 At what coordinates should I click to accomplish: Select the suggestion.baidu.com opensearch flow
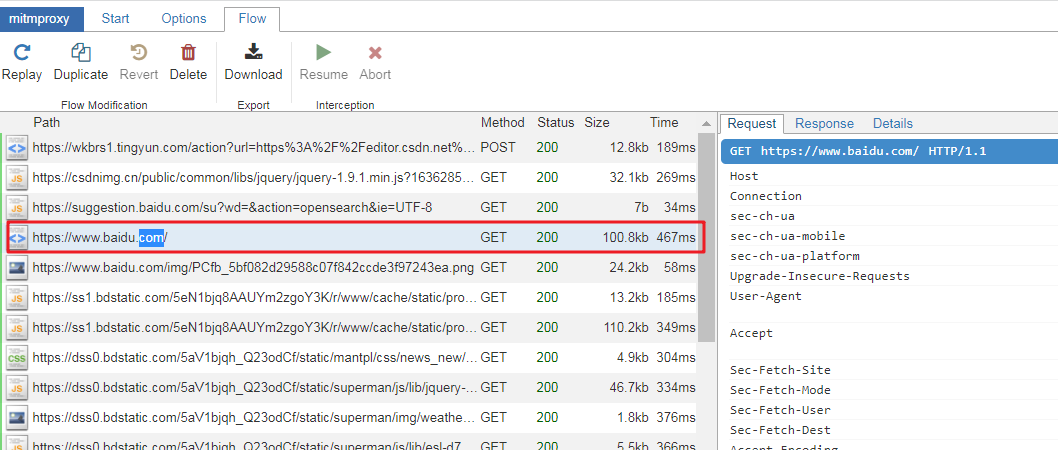coord(351,207)
